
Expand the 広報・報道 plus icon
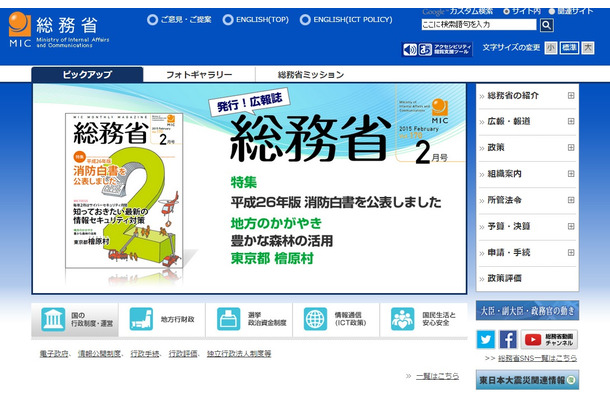tap(571, 121)
